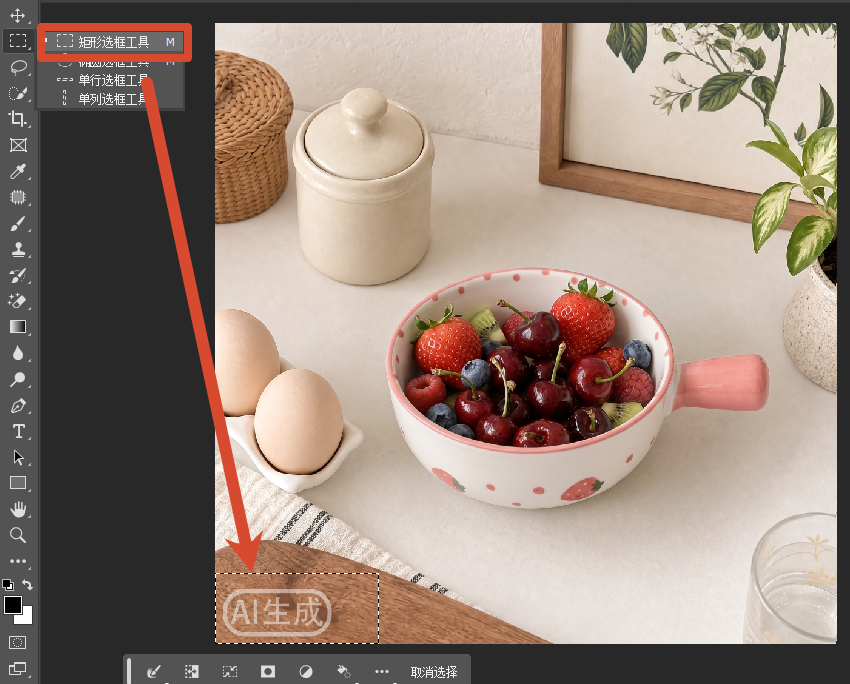Select the Gradient tool

[18, 327]
